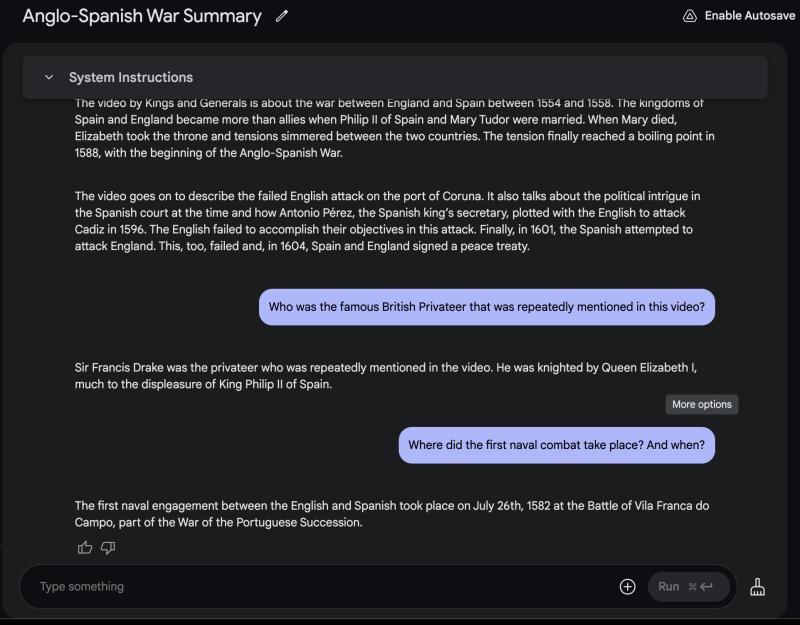This screenshot has height=625, width=800.
Task: Click the Kings and Generals summary paragraph
Action: pyautogui.click(x=394, y=128)
